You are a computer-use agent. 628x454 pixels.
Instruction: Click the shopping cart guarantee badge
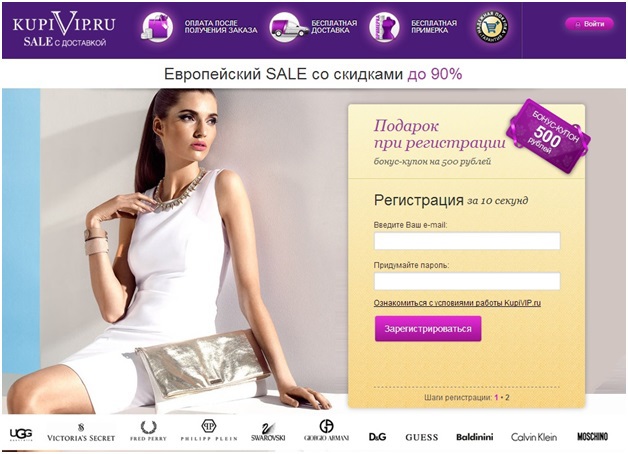[x=492, y=27]
